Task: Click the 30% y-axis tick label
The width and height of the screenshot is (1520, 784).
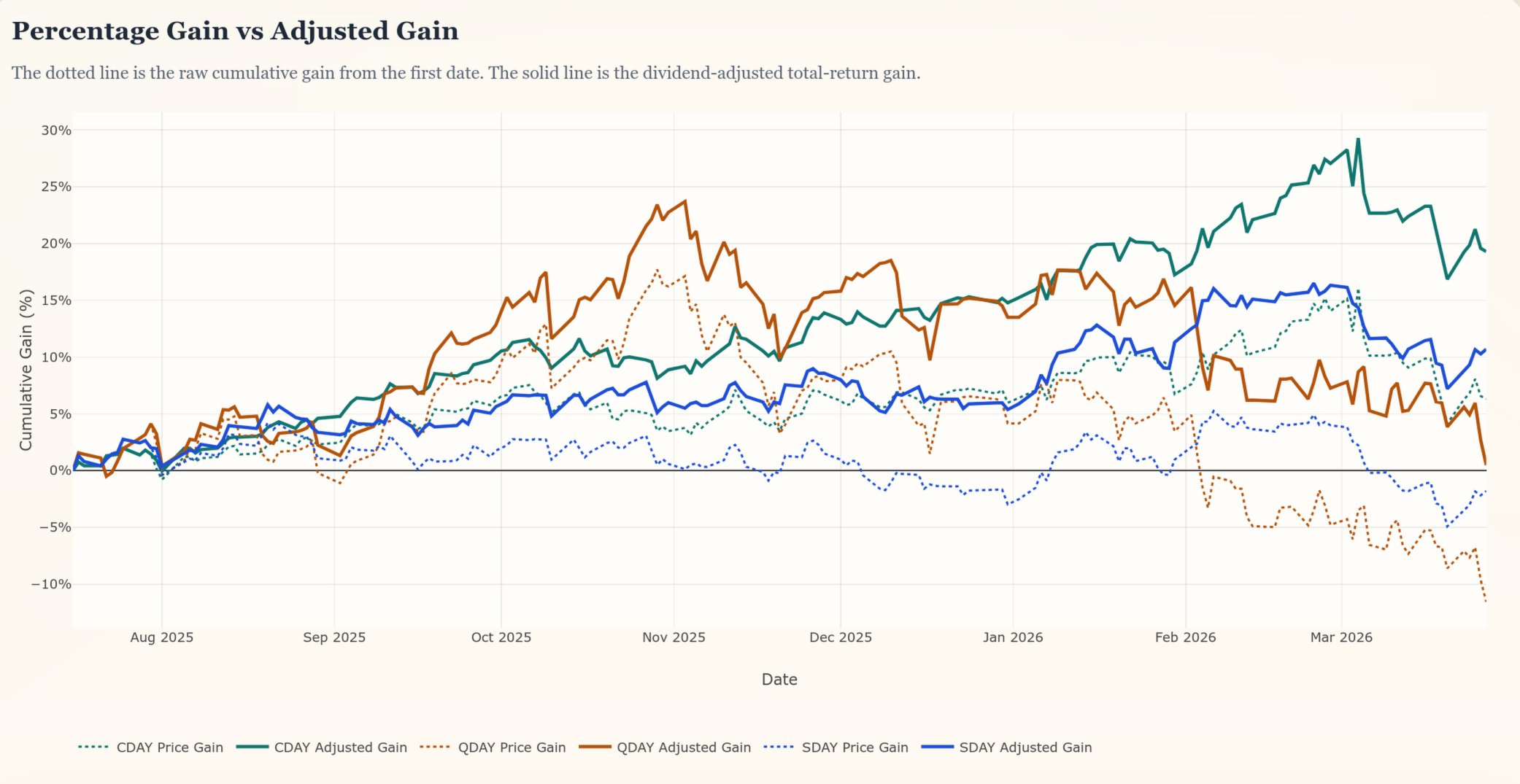Action: pos(56,131)
